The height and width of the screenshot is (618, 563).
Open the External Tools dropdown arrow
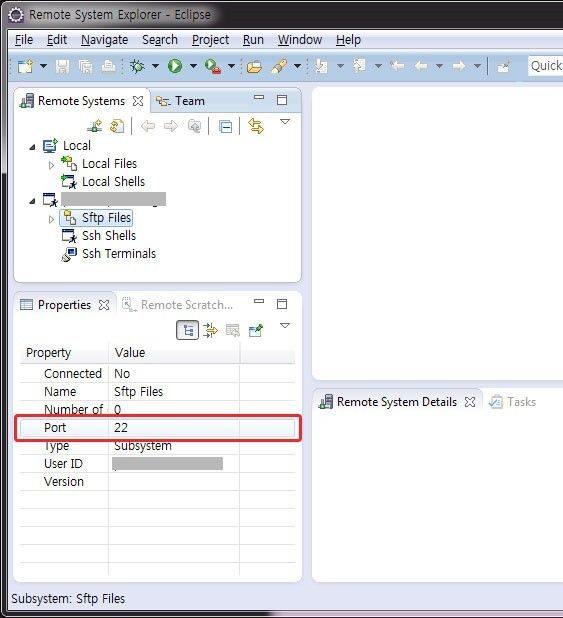[x=231, y=66]
